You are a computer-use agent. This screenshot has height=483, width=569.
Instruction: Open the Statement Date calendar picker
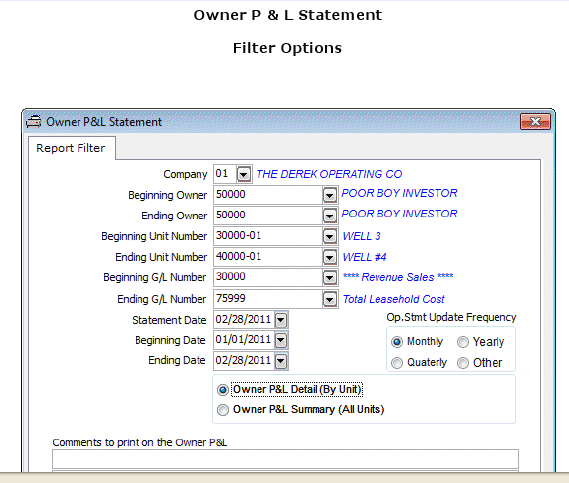[x=281, y=320]
